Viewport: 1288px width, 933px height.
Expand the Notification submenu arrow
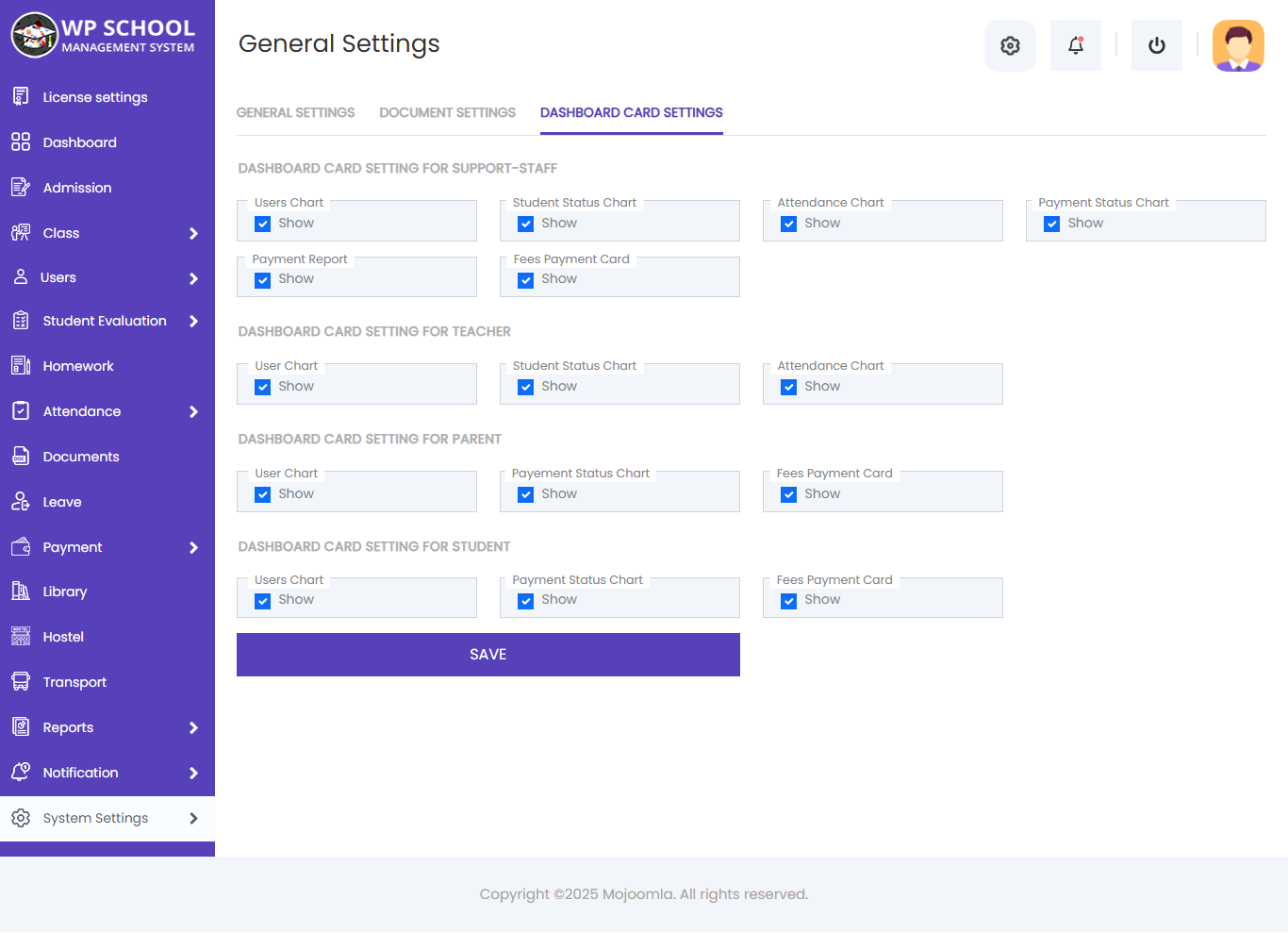point(193,773)
